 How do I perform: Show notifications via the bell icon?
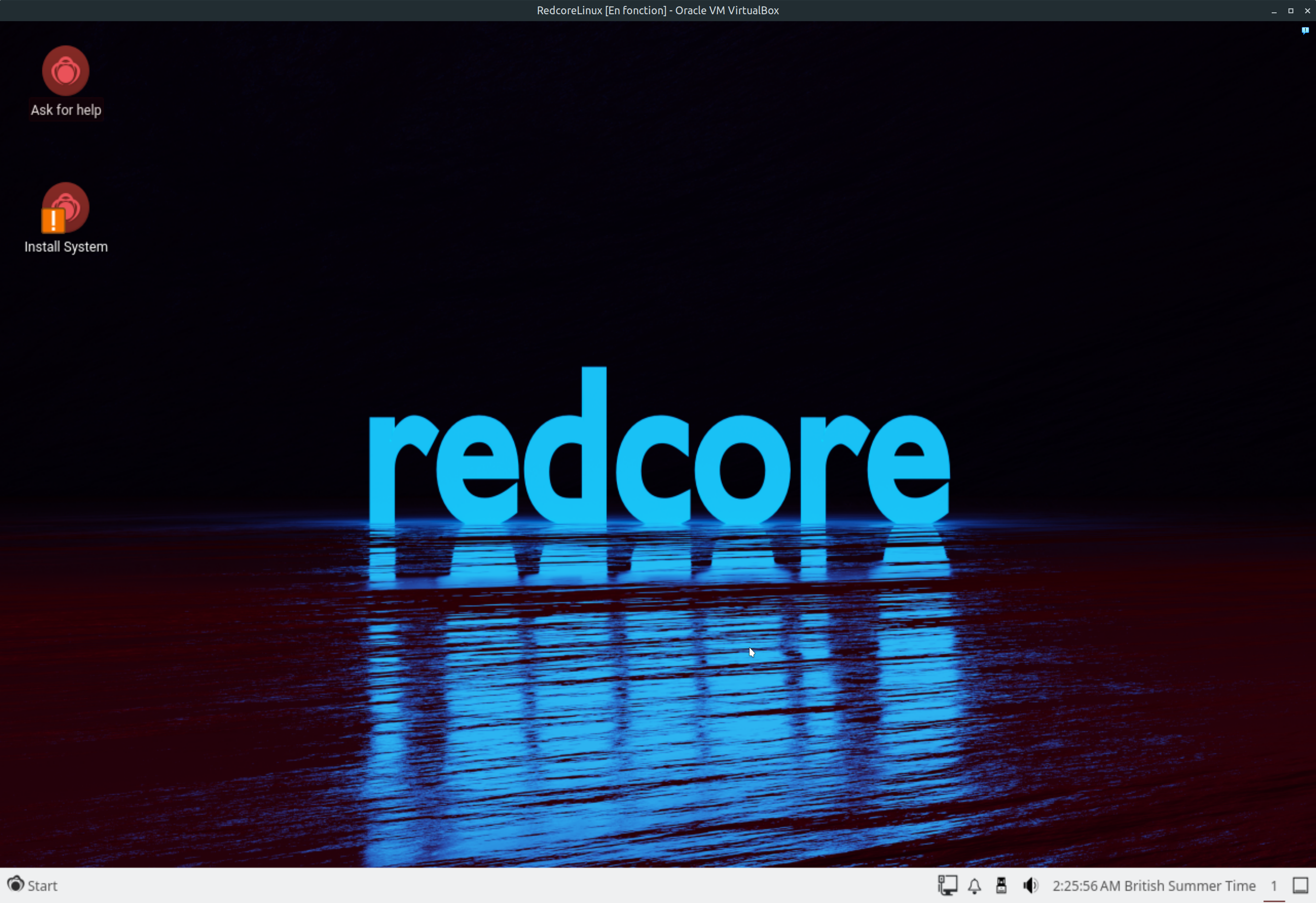coord(974,885)
